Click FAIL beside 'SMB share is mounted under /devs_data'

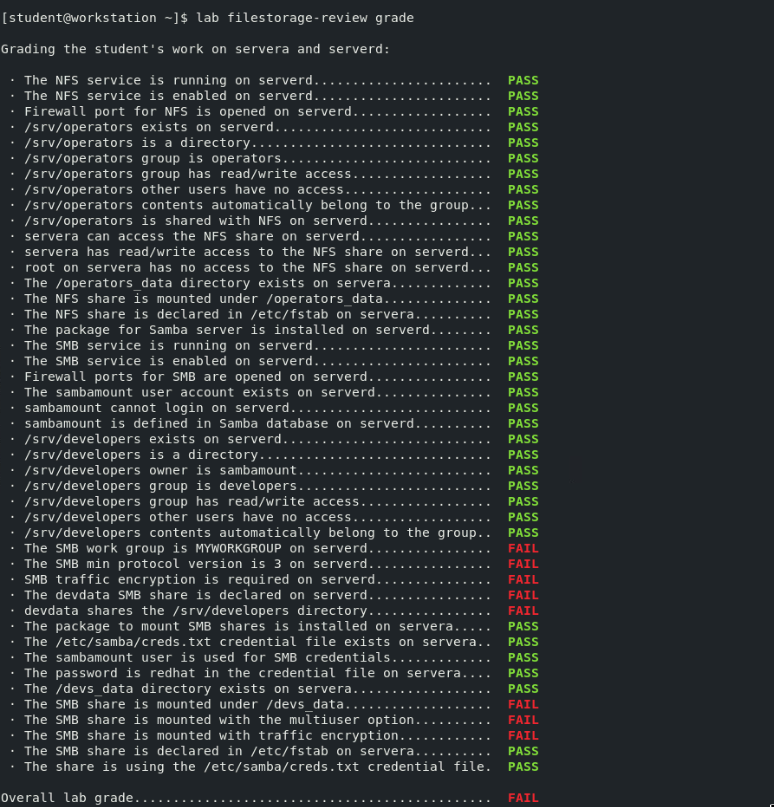(522, 704)
